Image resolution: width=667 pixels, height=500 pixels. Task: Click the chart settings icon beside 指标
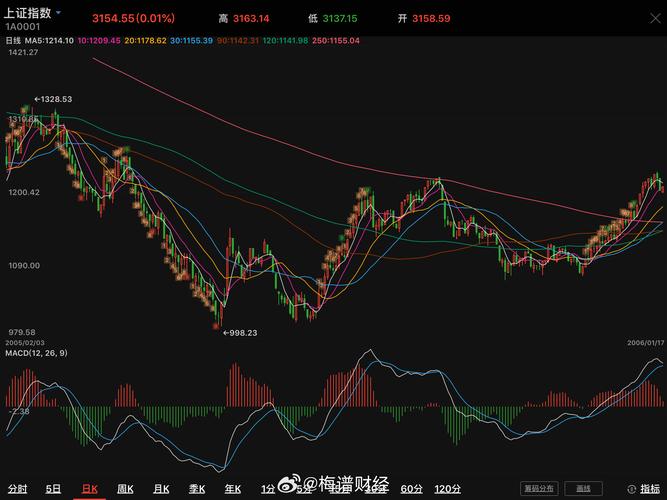tap(629, 488)
